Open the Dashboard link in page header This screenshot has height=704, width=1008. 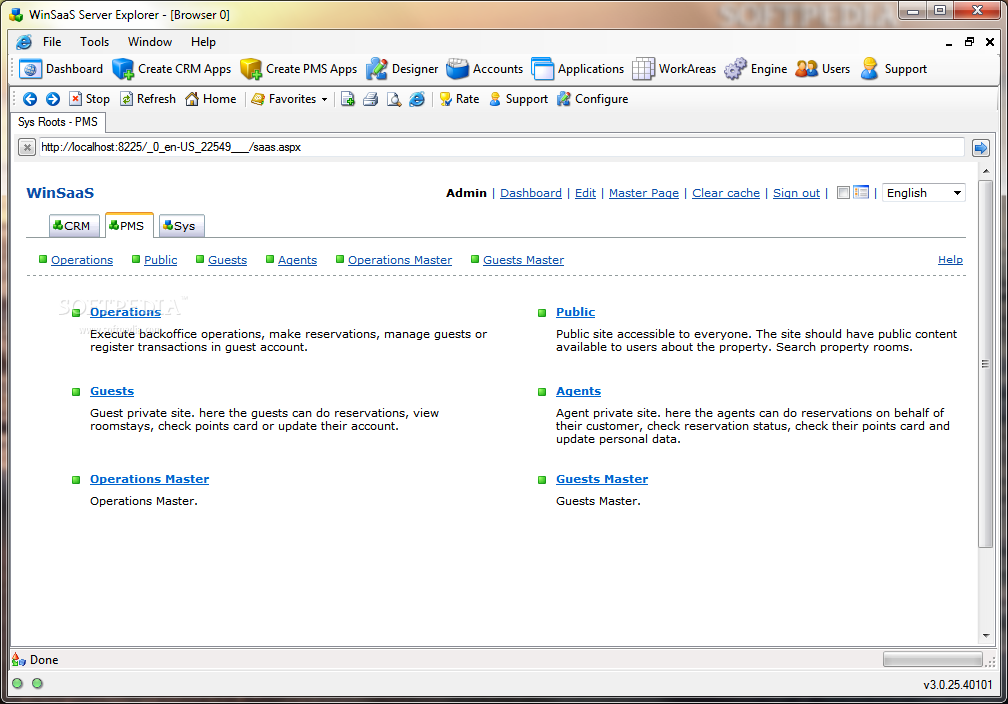pyautogui.click(x=531, y=193)
